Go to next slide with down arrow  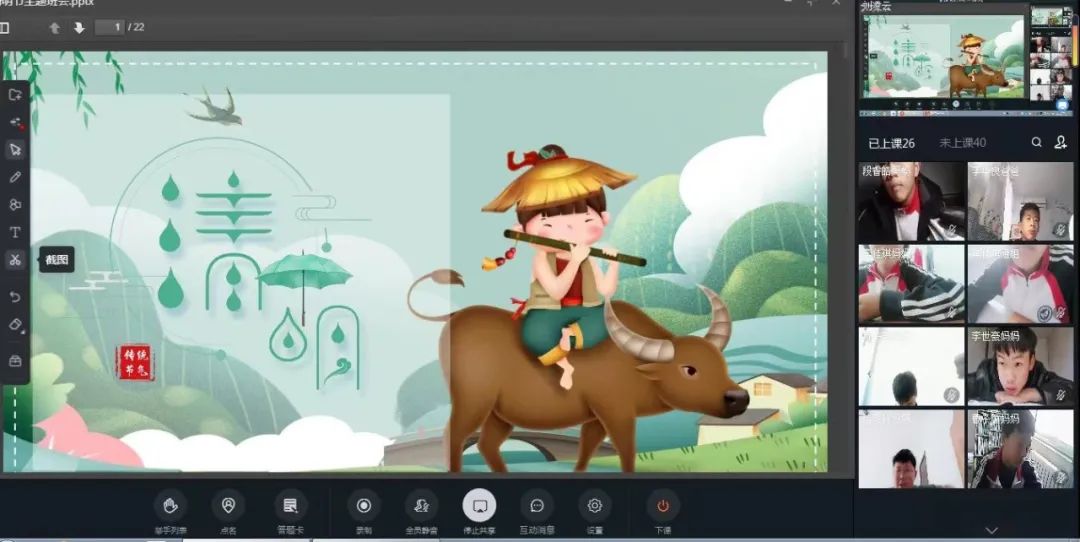tap(79, 28)
